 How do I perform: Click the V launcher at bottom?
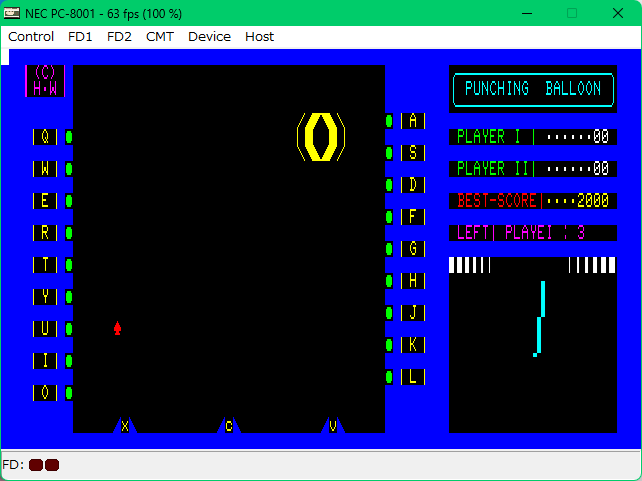tap(333, 426)
